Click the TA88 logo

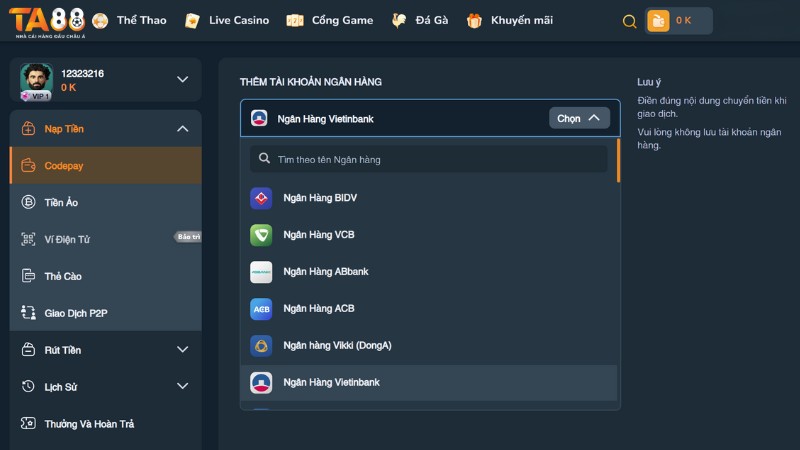click(x=47, y=21)
